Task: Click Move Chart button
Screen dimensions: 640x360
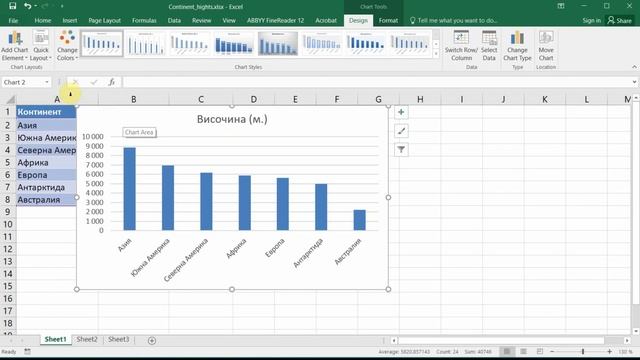Action: pyautogui.click(x=546, y=46)
